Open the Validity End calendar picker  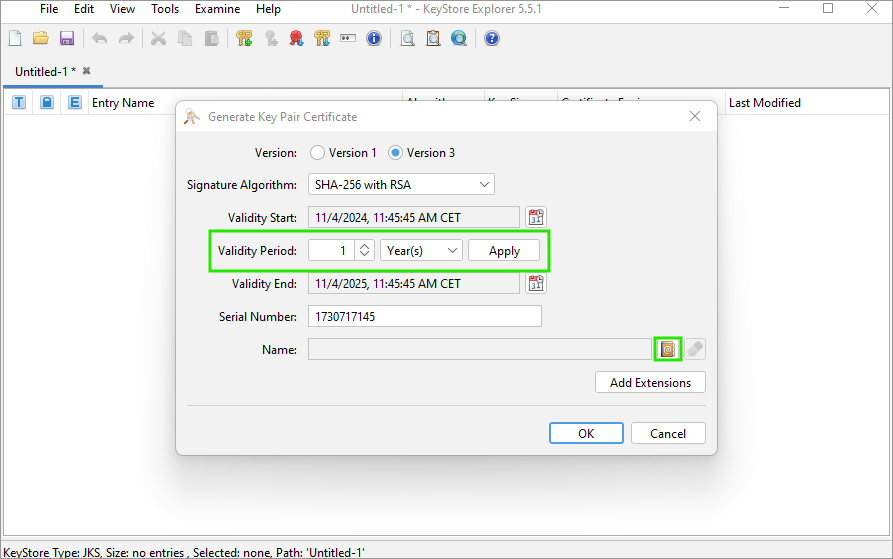536,283
